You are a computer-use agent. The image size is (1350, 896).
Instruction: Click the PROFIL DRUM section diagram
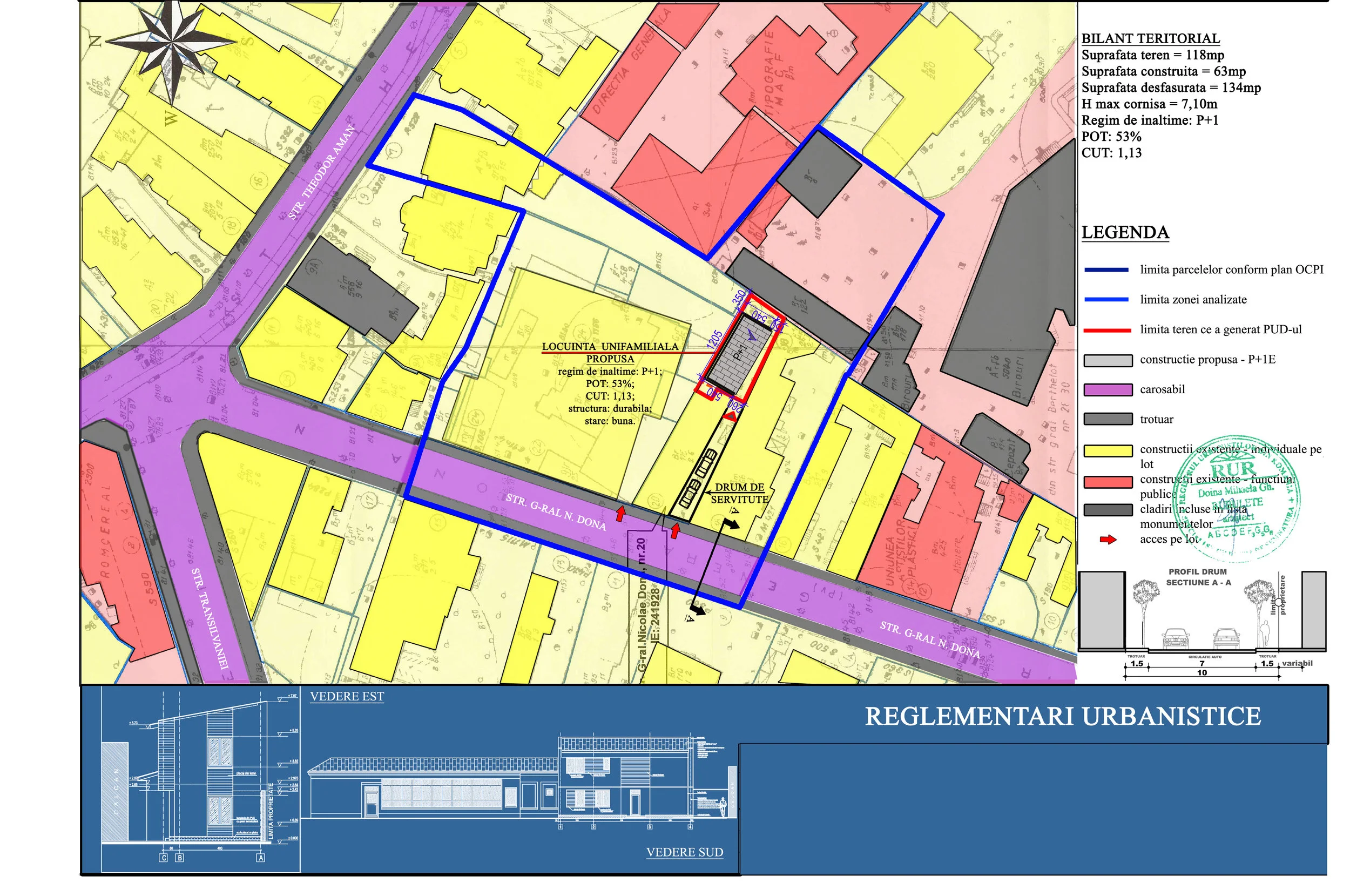point(1201,623)
